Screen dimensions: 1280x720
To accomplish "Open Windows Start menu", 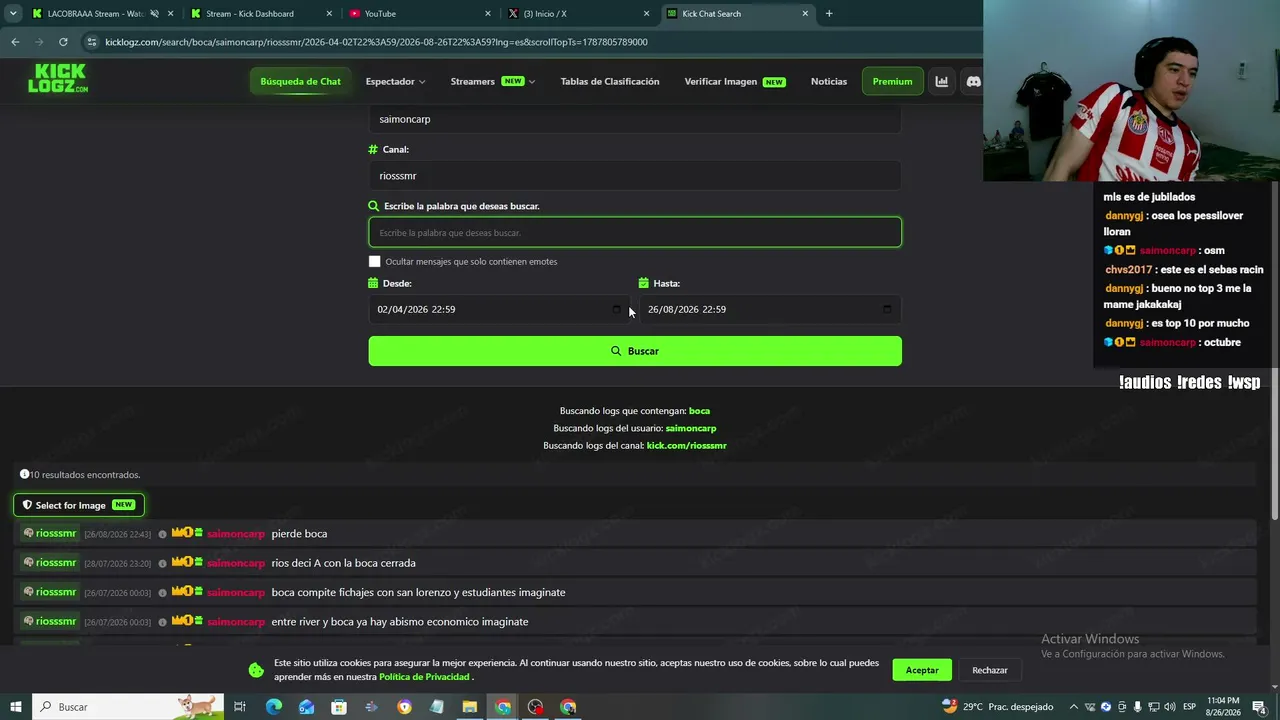I will [x=15, y=707].
